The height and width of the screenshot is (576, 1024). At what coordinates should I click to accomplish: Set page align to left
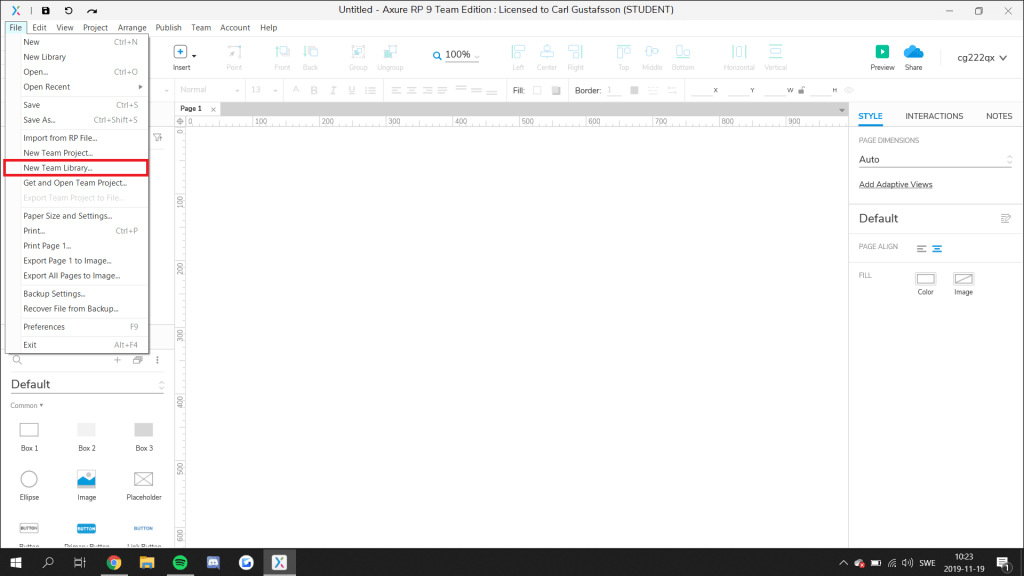pos(921,248)
